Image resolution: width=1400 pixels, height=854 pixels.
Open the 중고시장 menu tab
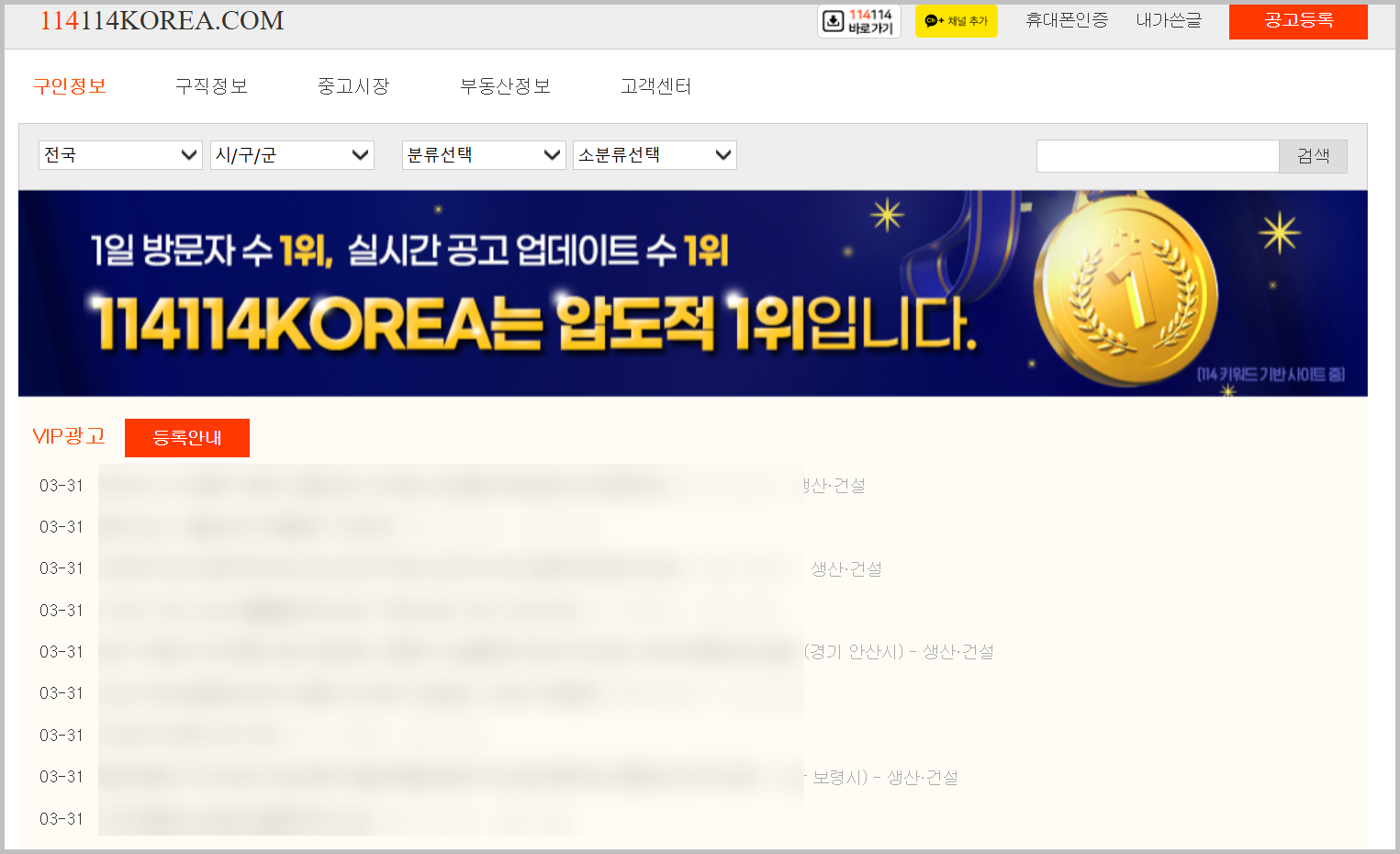(x=354, y=86)
